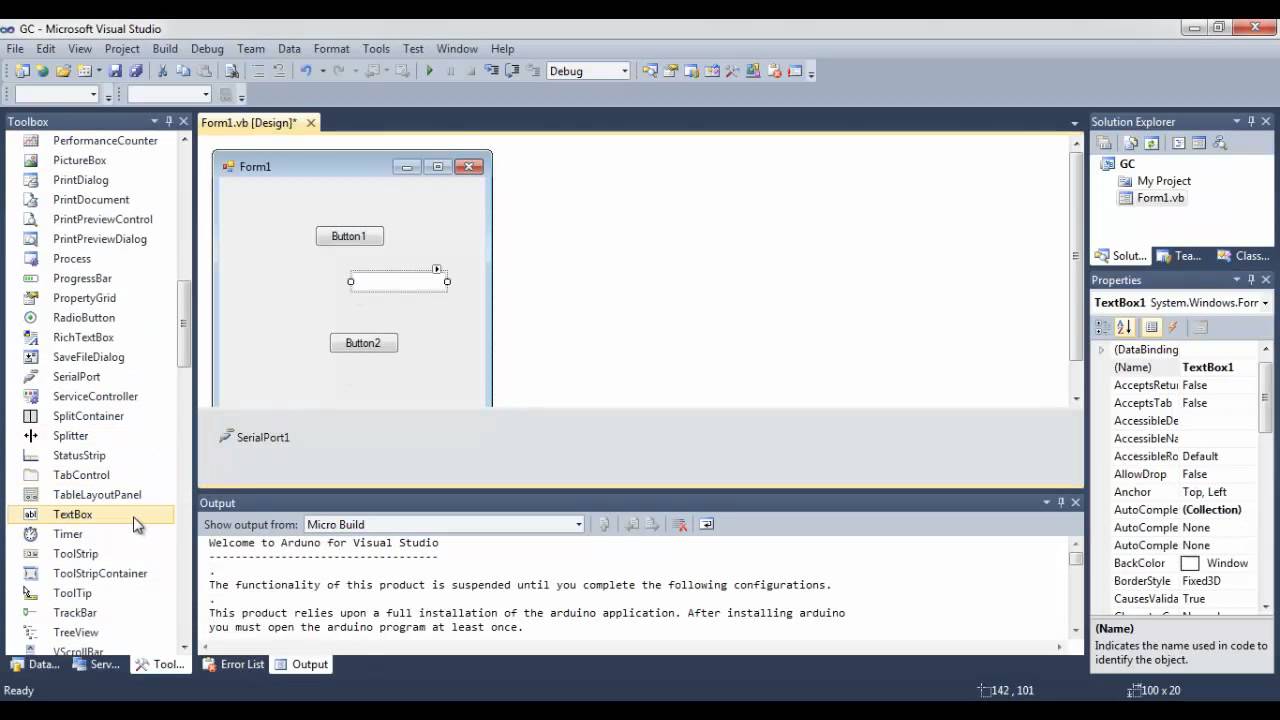Save the current file via toolbar
This screenshot has width=1280, height=720.
click(x=115, y=71)
